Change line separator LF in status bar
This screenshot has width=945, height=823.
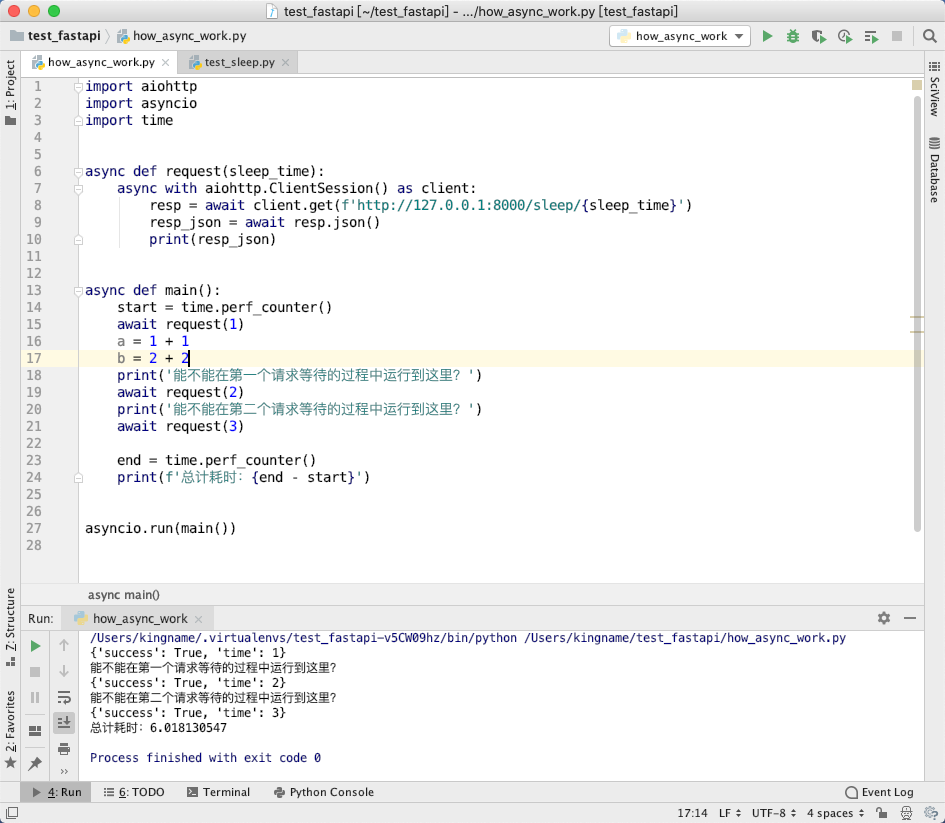730,813
